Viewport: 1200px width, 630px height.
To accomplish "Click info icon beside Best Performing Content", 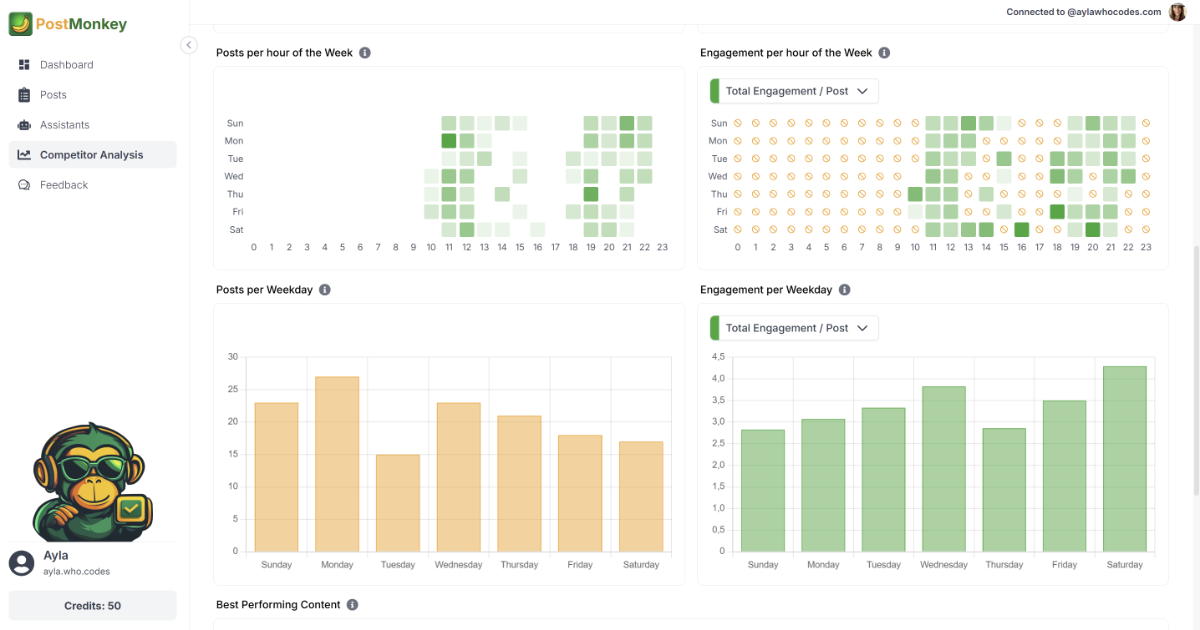I will (x=353, y=605).
